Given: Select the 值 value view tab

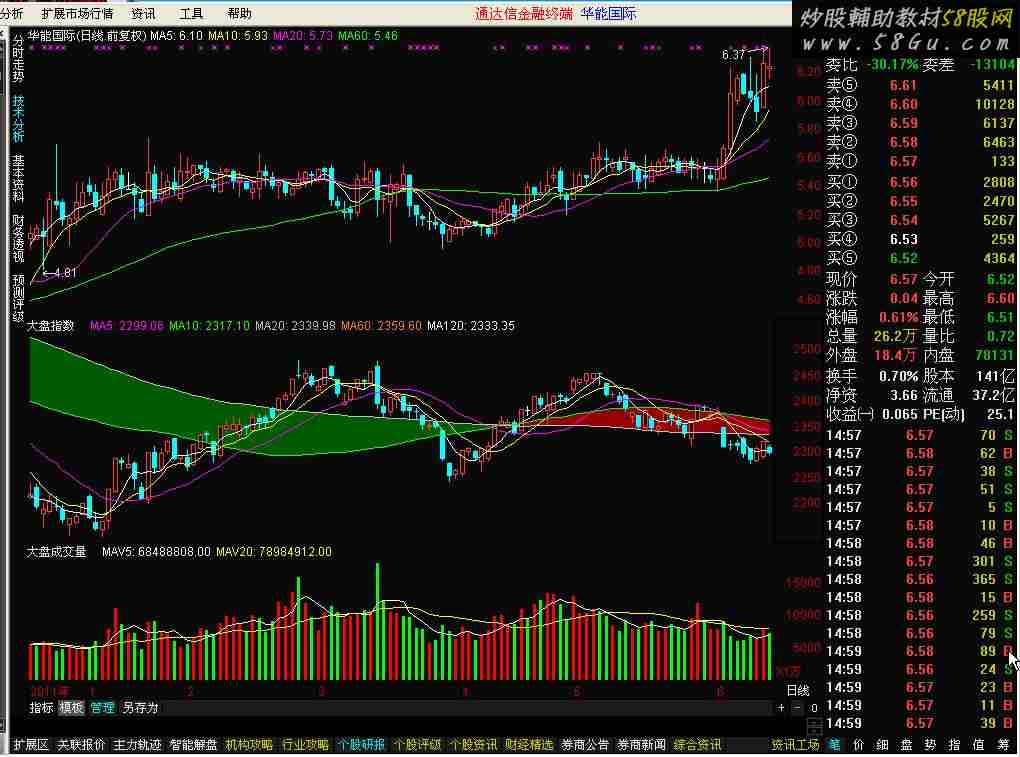Looking at the screenshot, I should [978, 745].
